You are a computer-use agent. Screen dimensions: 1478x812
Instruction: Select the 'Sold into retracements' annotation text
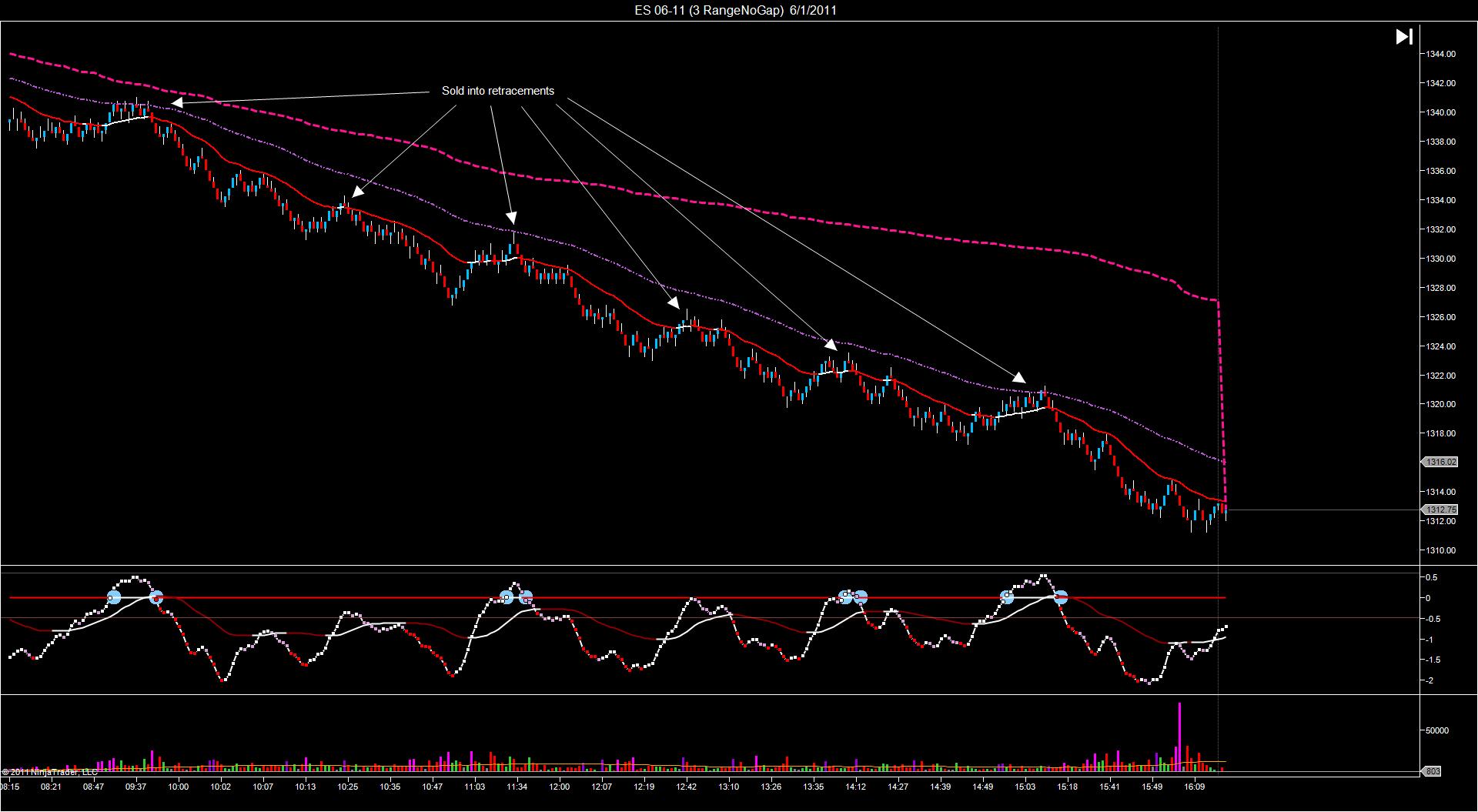(x=498, y=91)
